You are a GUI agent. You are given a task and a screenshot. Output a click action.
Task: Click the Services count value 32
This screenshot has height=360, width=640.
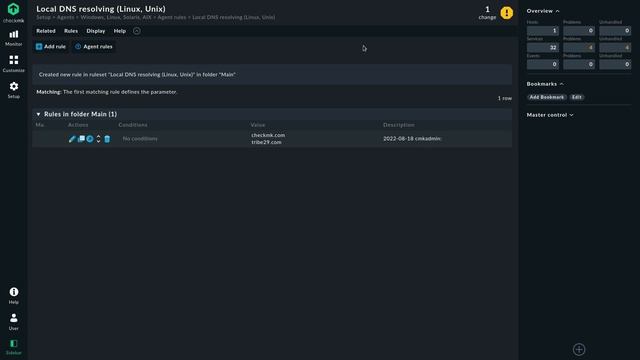click(542, 47)
